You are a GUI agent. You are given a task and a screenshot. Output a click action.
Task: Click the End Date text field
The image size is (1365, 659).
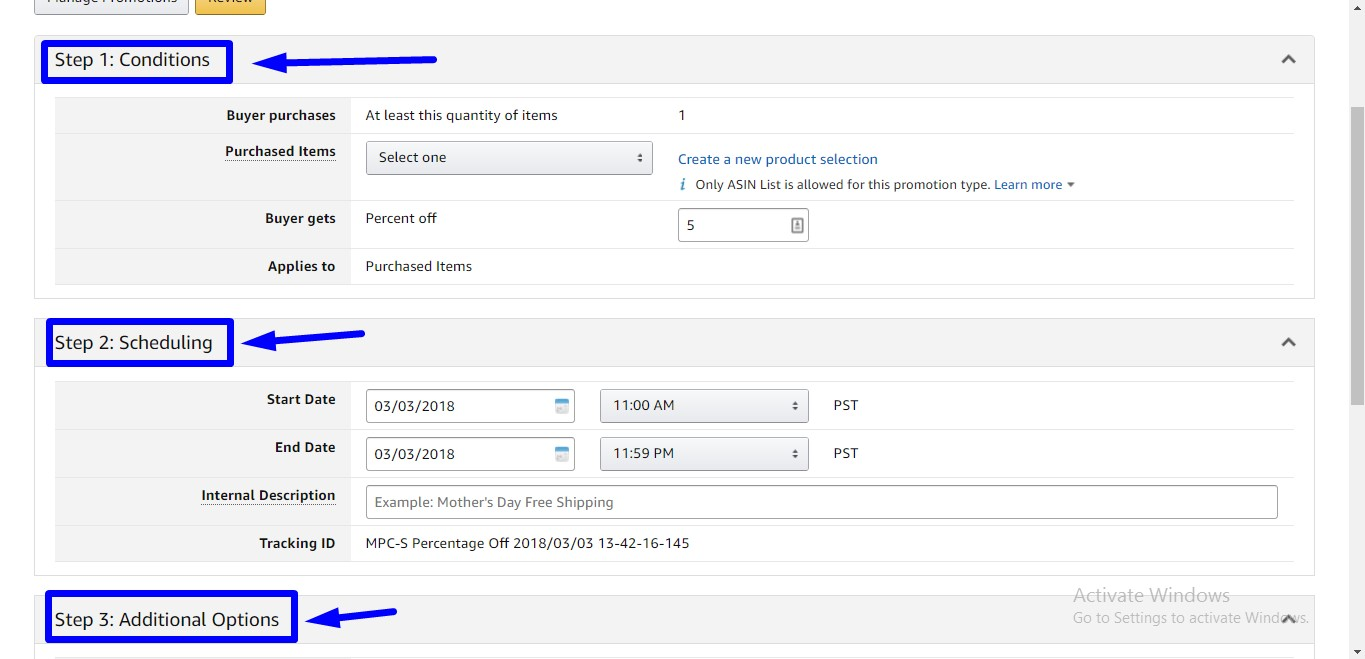click(x=458, y=454)
